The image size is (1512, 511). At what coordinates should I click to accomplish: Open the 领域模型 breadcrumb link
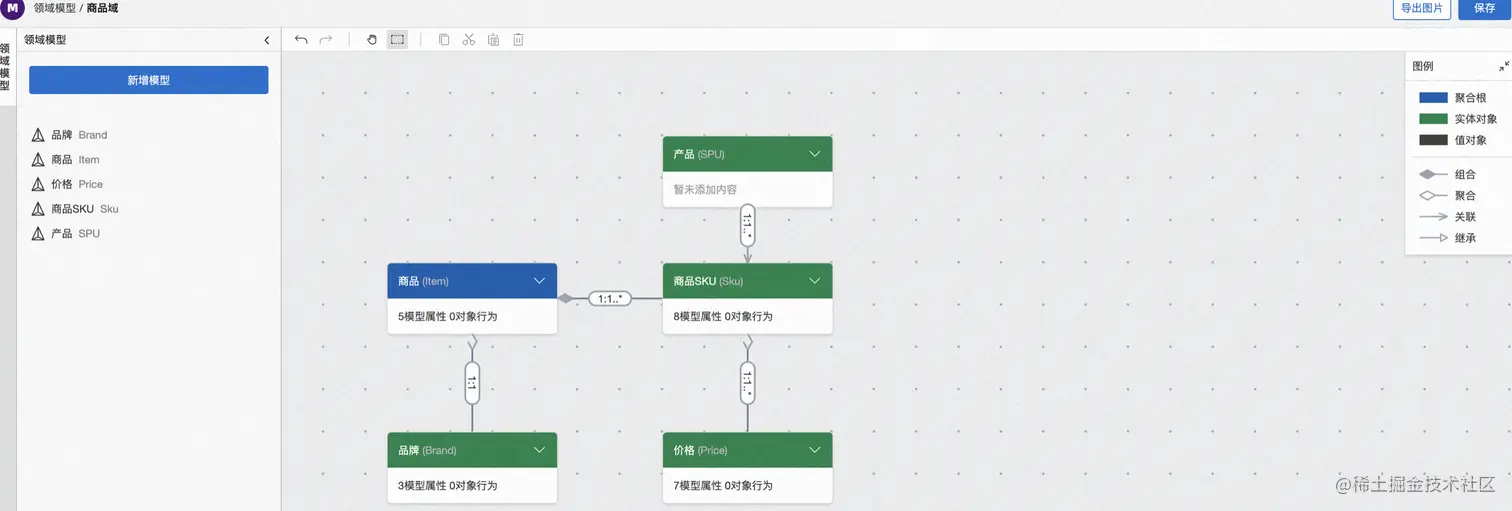[54, 8]
